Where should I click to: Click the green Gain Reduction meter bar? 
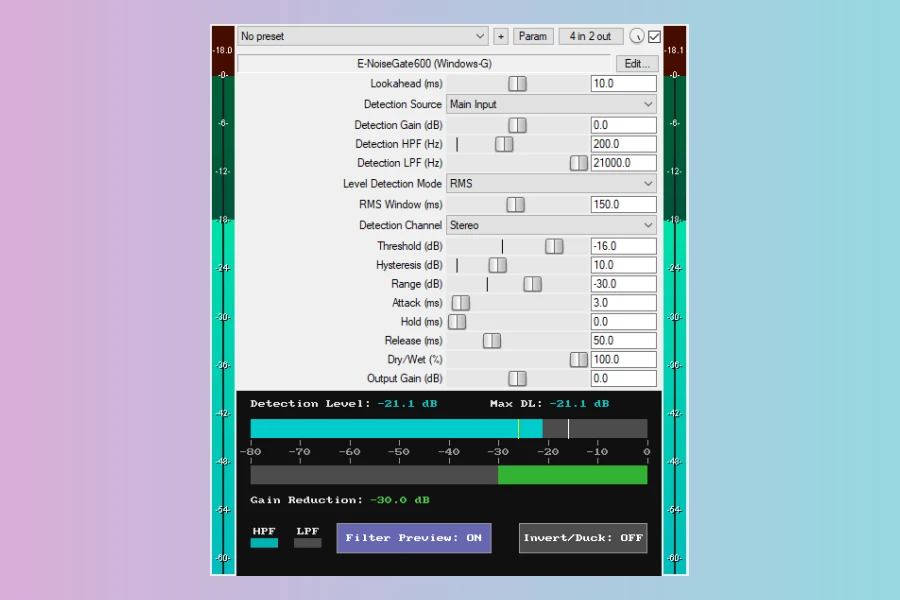click(x=572, y=475)
